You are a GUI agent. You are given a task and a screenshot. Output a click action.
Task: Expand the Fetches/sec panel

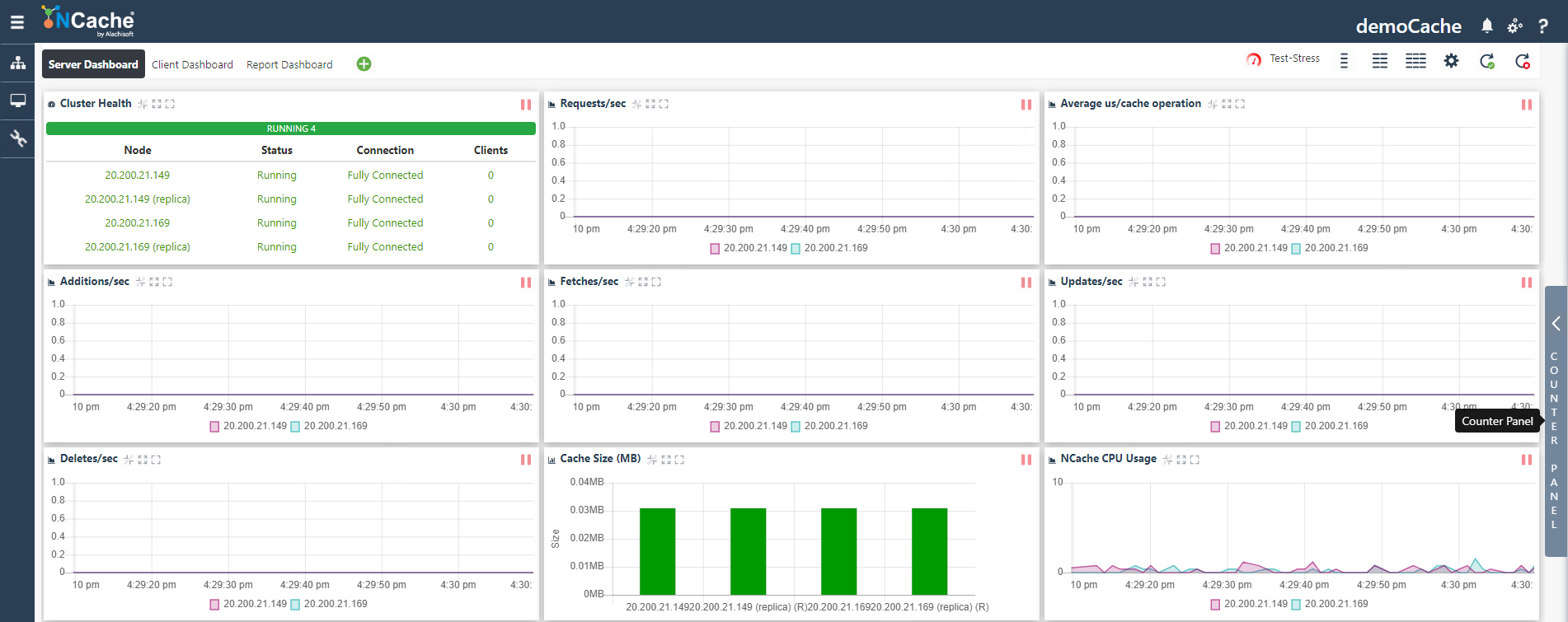point(643,282)
